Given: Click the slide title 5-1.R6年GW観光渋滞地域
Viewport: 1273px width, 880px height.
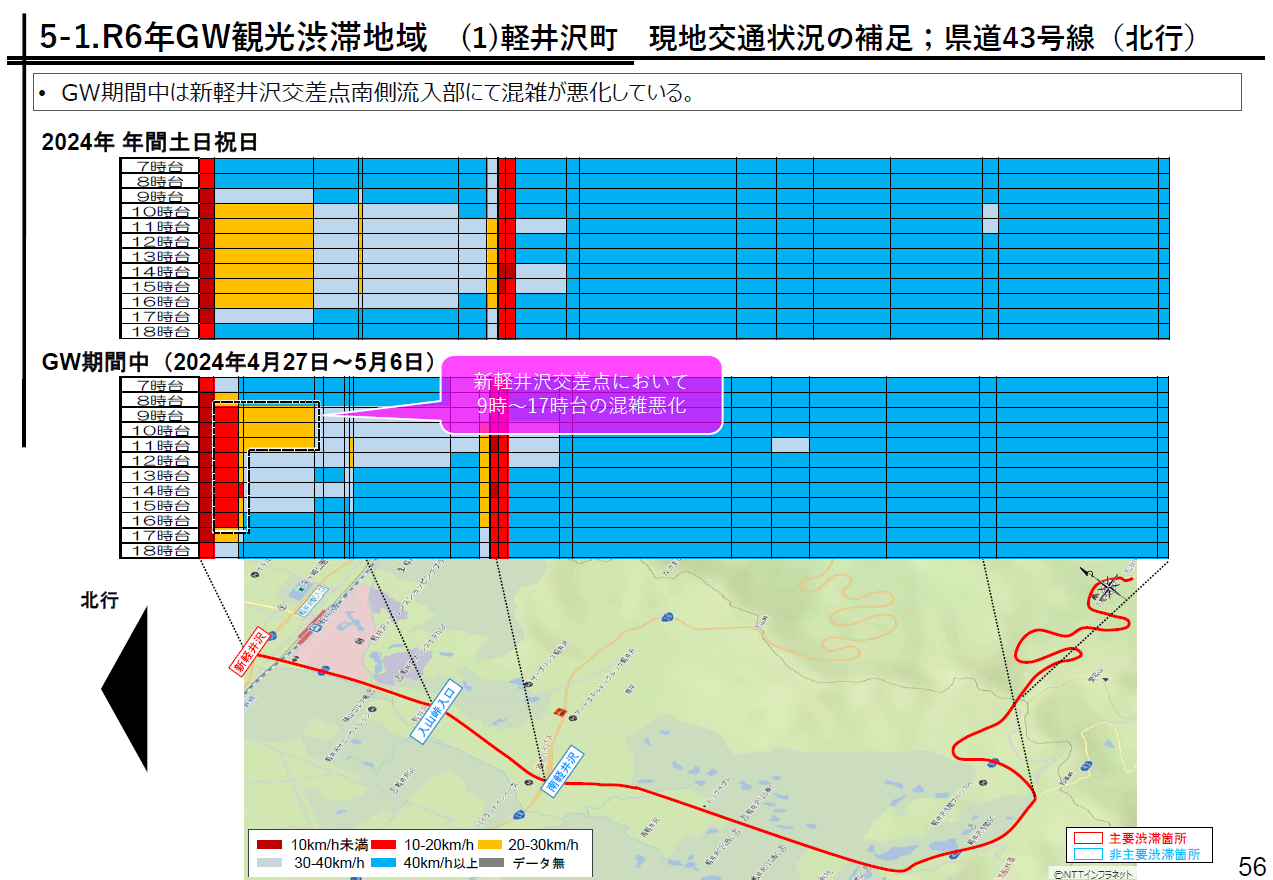Looking at the screenshot, I should 234,39.
